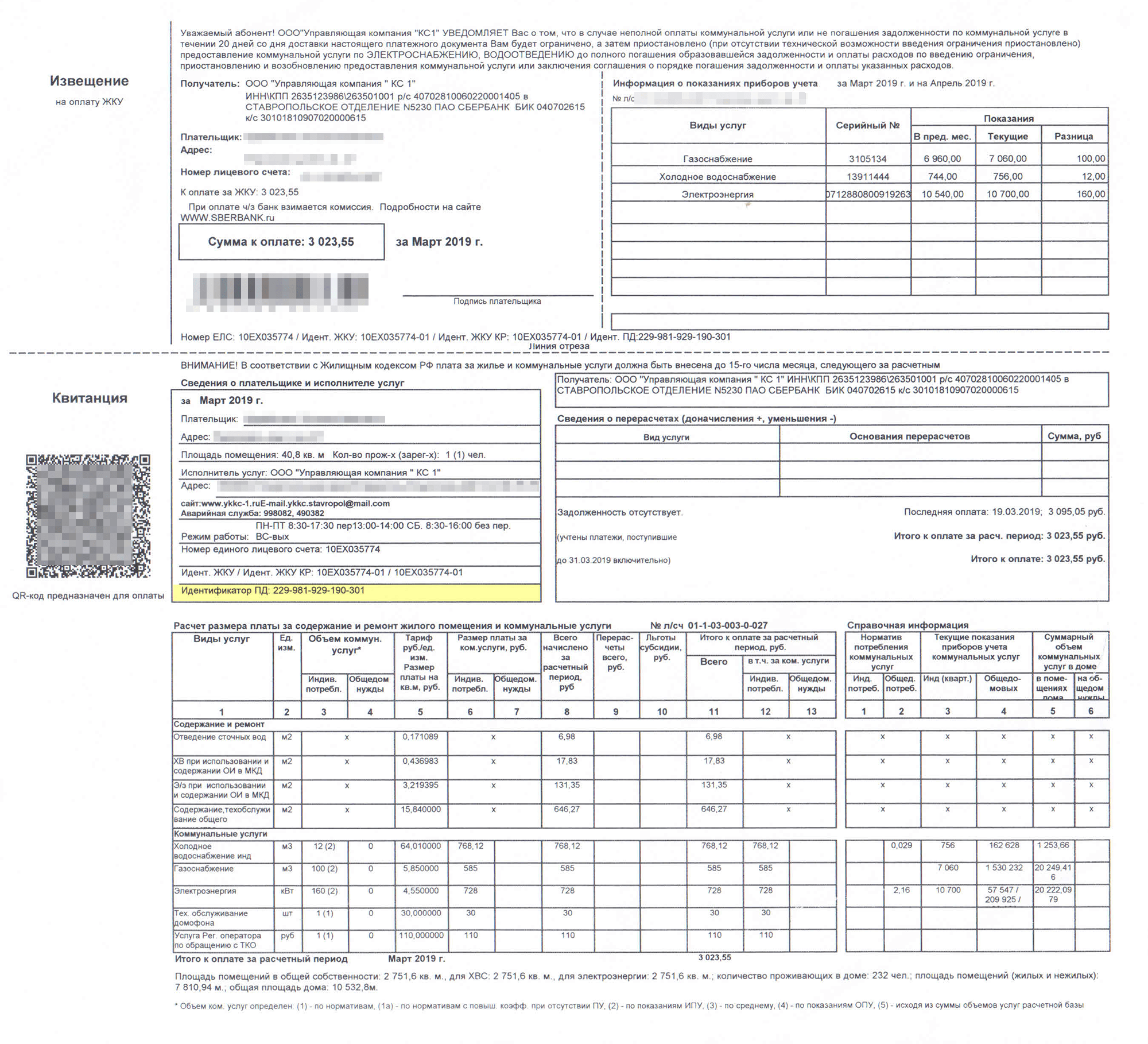Viewport: 1148px width, 1044px height.
Task: Click the 'Справочная информация' heading
Action: pyautogui.click(x=907, y=625)
